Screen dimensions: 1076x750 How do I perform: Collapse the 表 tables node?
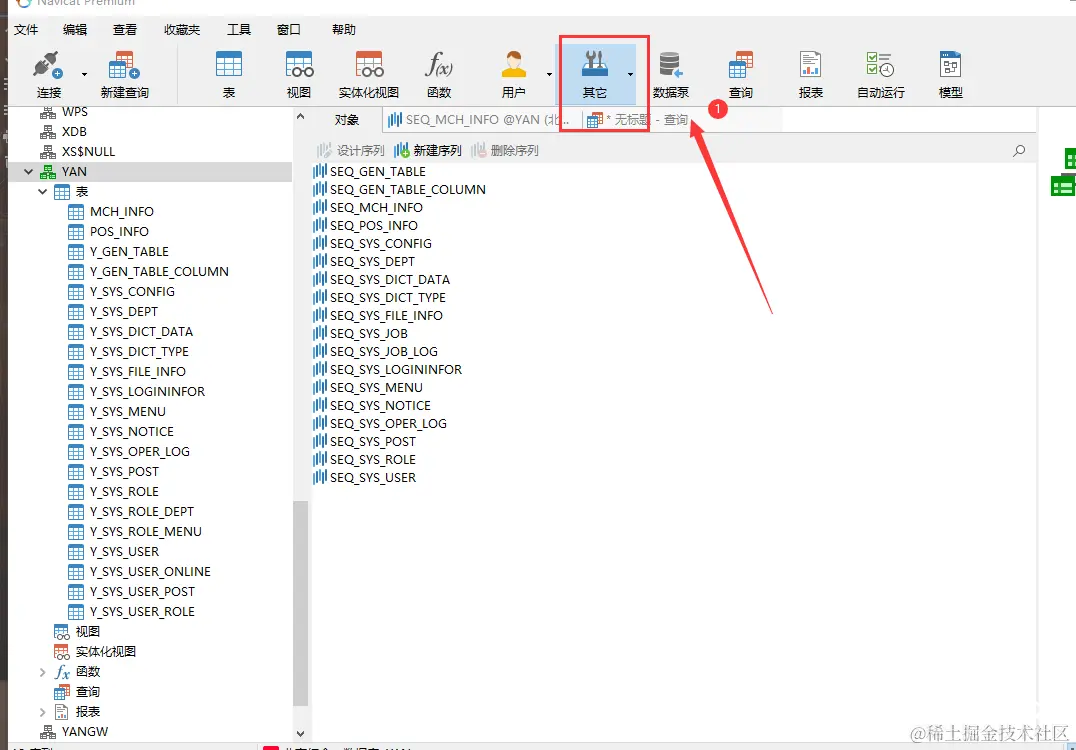(43, 191)
